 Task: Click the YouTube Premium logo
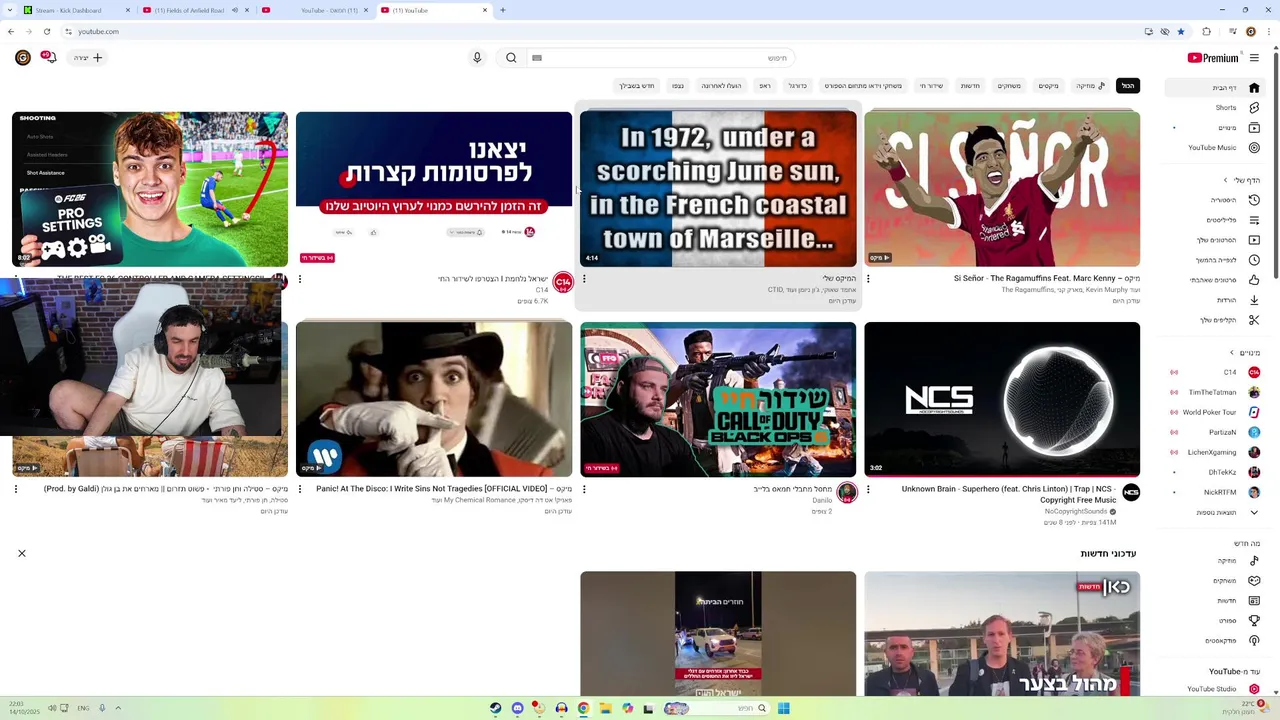coord(1213,58)
